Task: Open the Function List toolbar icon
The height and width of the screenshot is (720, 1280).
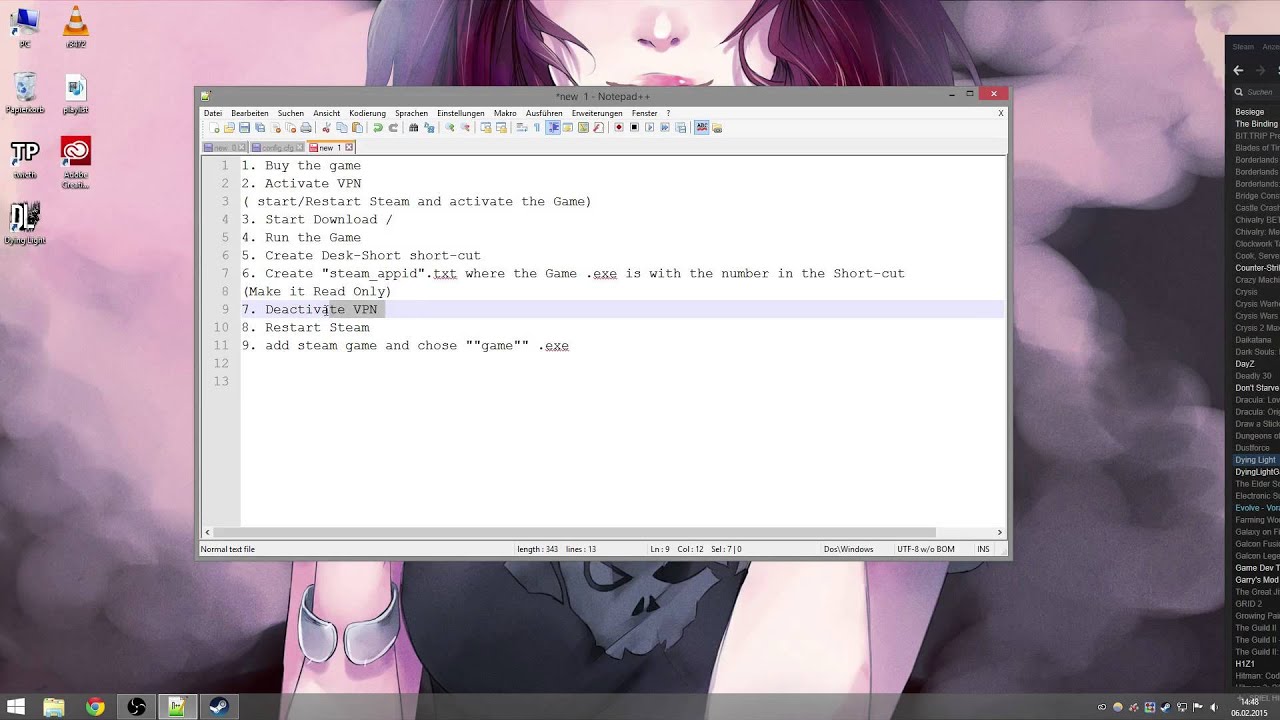Action: tap(599, 127)
